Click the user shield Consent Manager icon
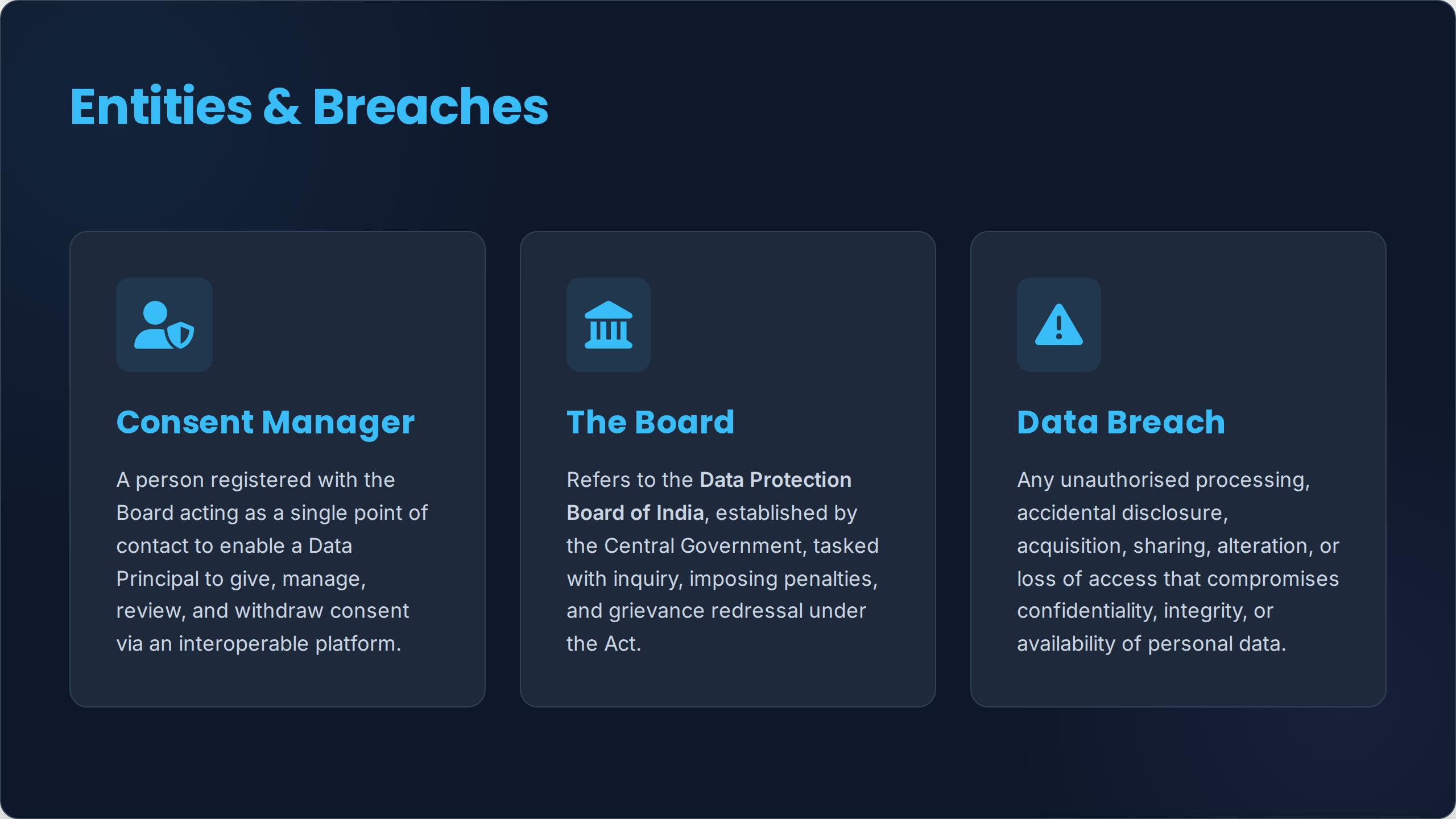 [164, 325]
